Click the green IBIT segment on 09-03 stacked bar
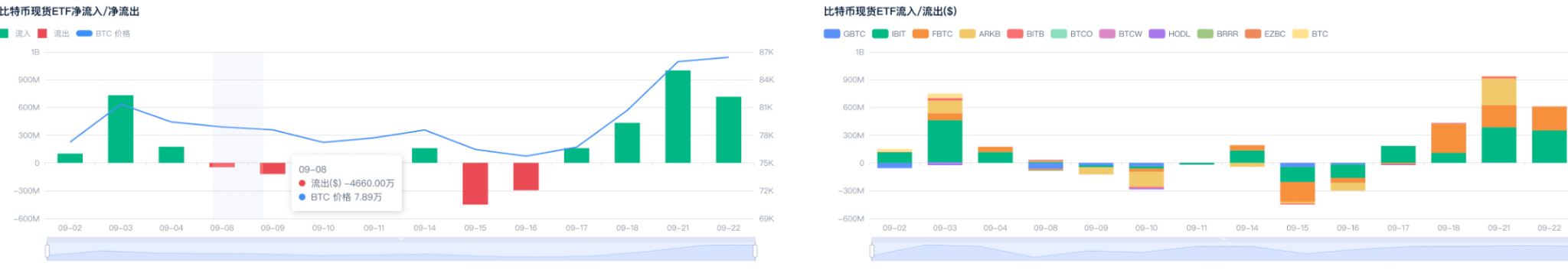Screen dimensions: 1568x276 coord(944,141)
